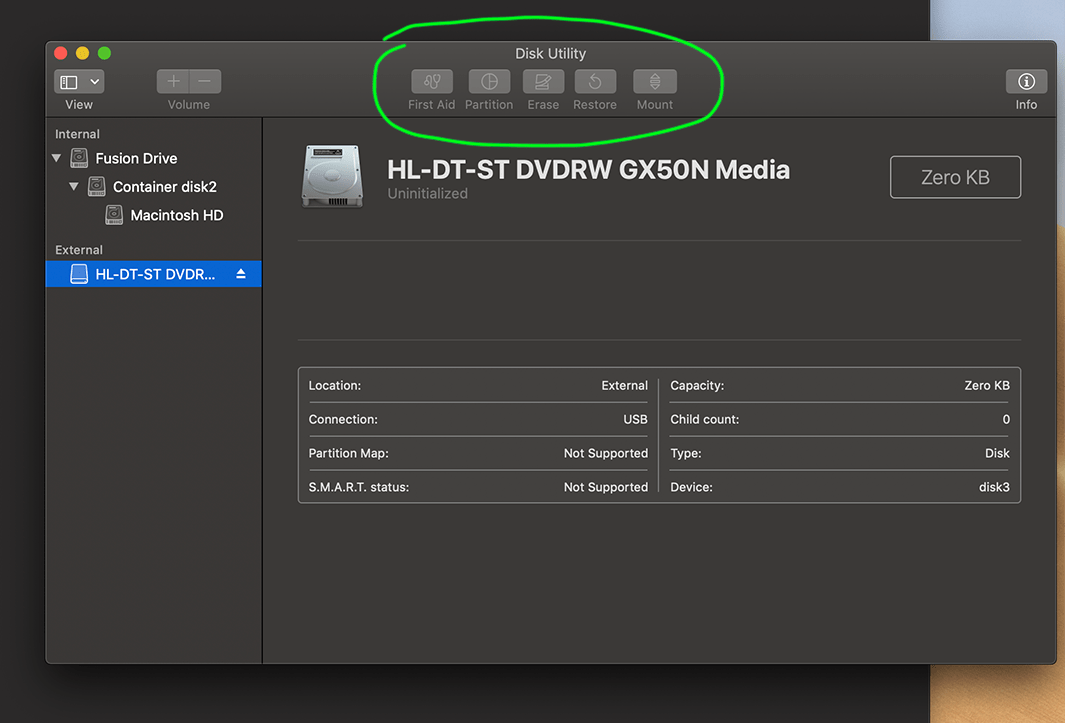Remove a Volume with the minus icon
Image resolution: width=1065 pixels, height=723 pixels.
[204, 81]
